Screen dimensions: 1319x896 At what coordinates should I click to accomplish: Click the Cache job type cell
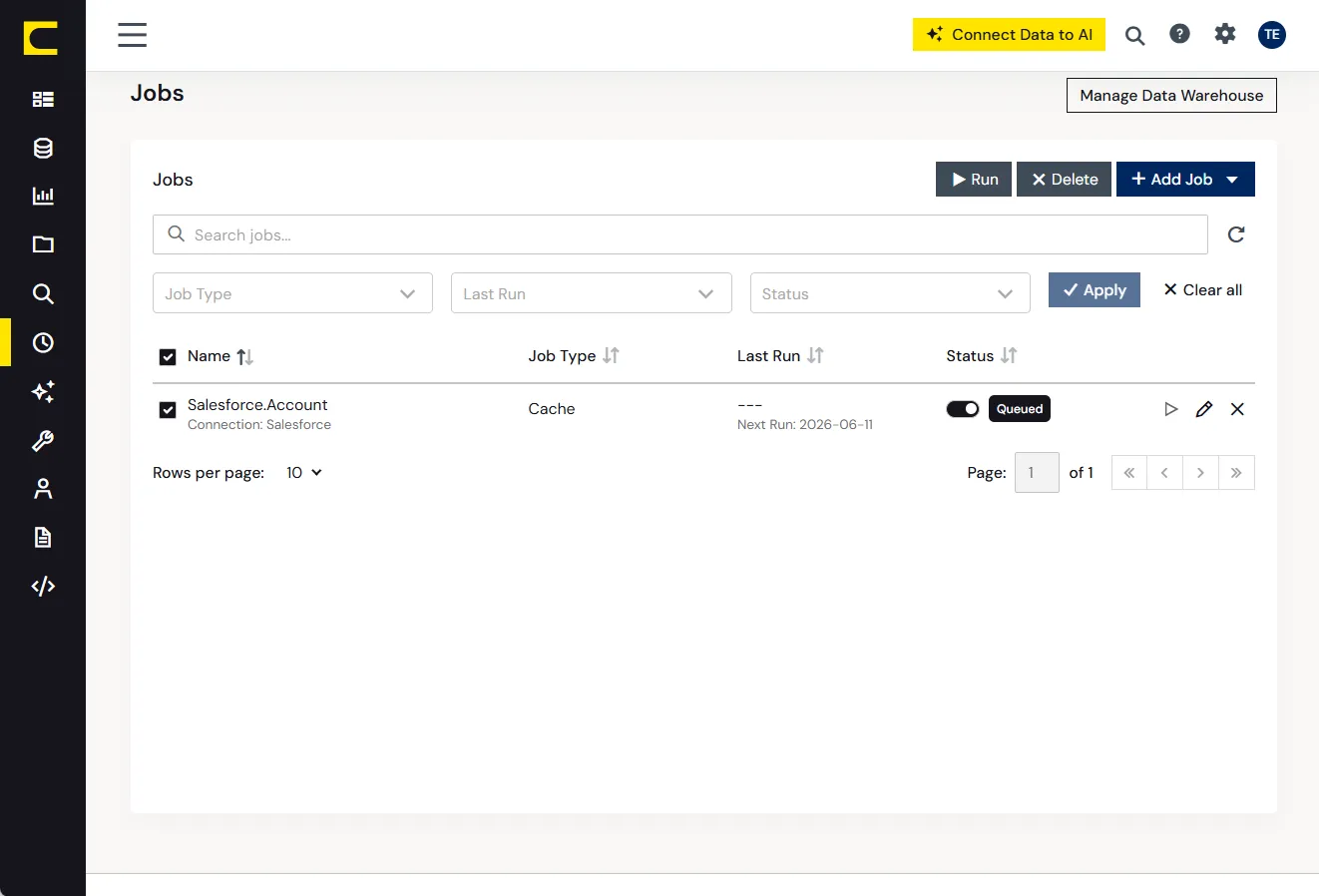tap(552, 409)
